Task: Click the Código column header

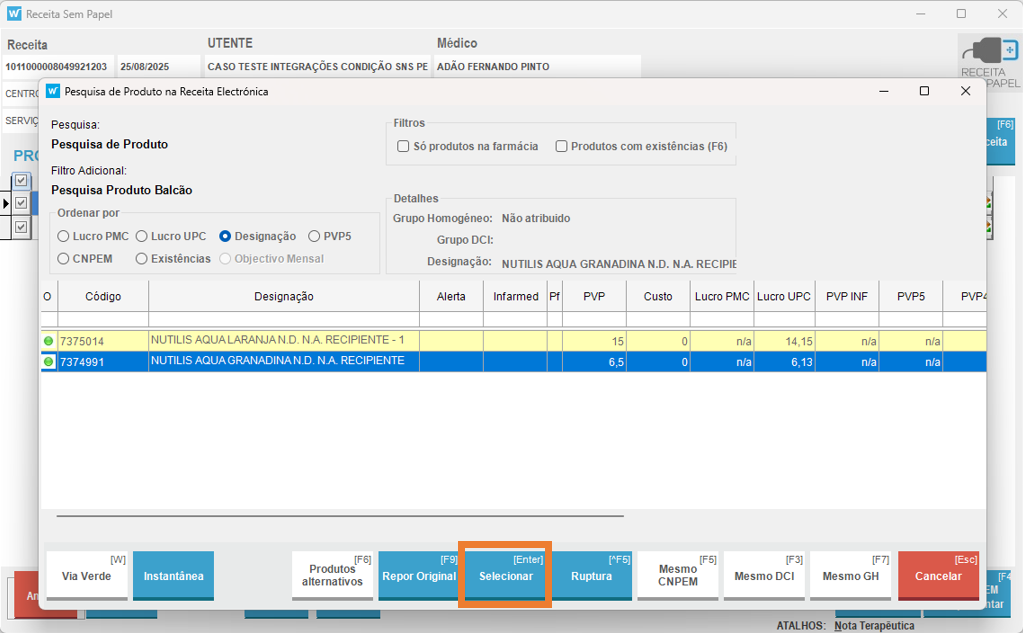Action: tap(103, 296)
